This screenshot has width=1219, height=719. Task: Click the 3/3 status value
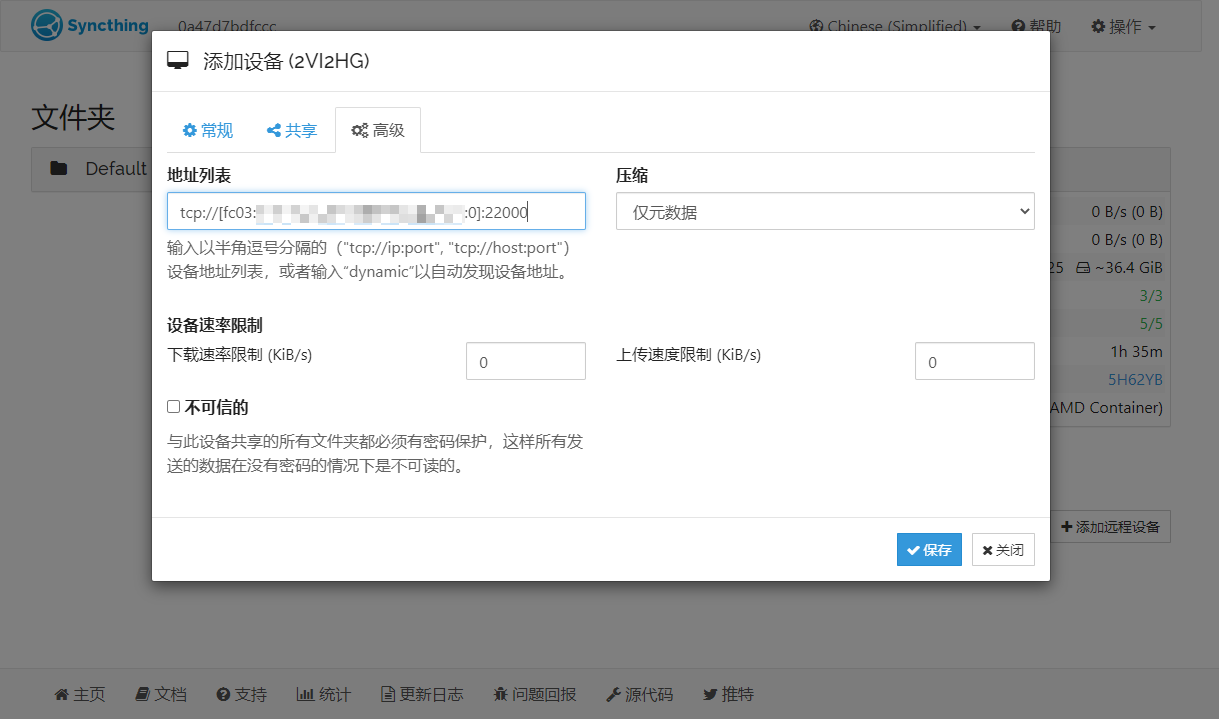tap(1151, 296)
